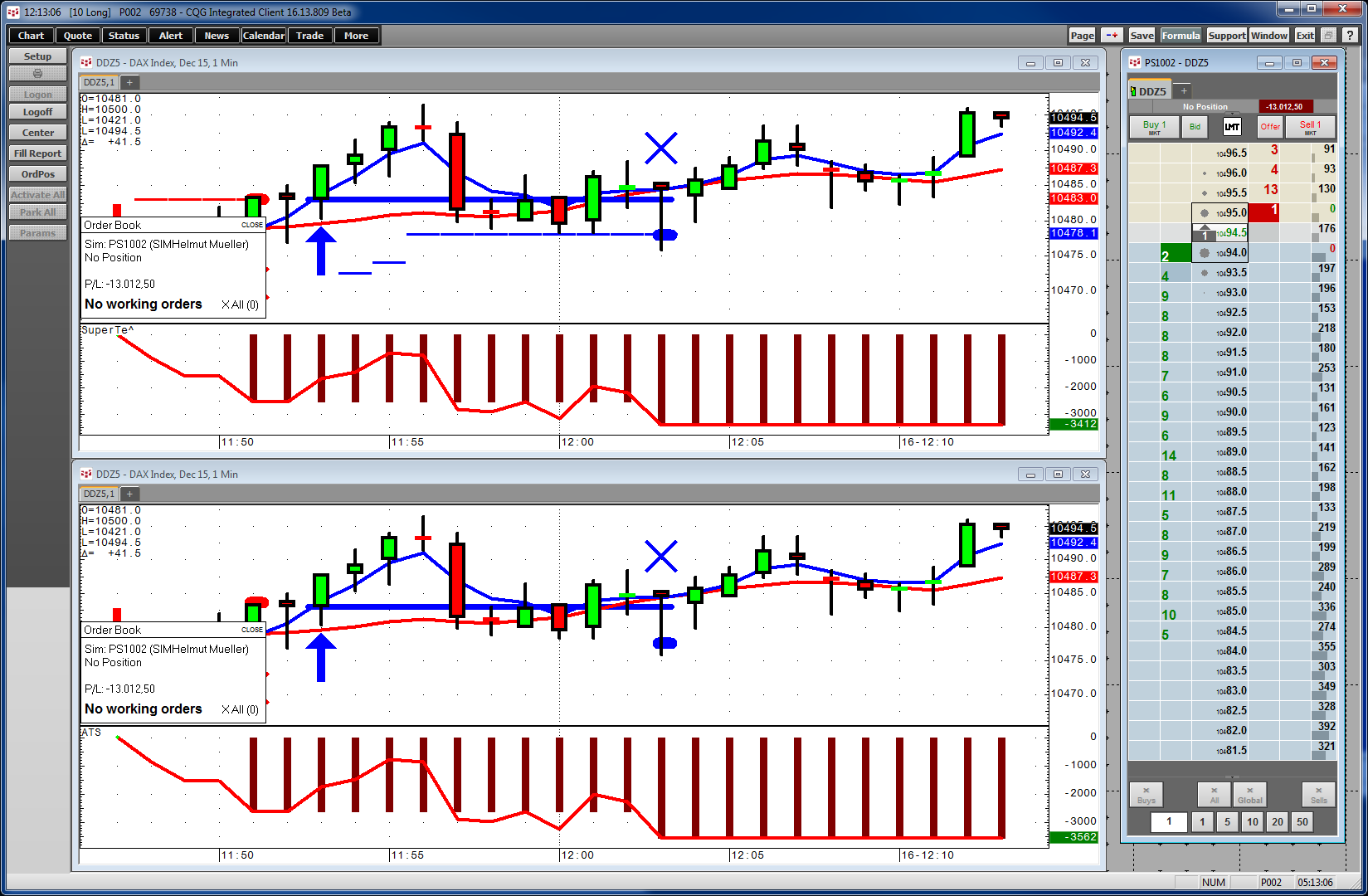Open the Formula toolbar button
Screen dimensions: 1368x896
(1181, 36)
